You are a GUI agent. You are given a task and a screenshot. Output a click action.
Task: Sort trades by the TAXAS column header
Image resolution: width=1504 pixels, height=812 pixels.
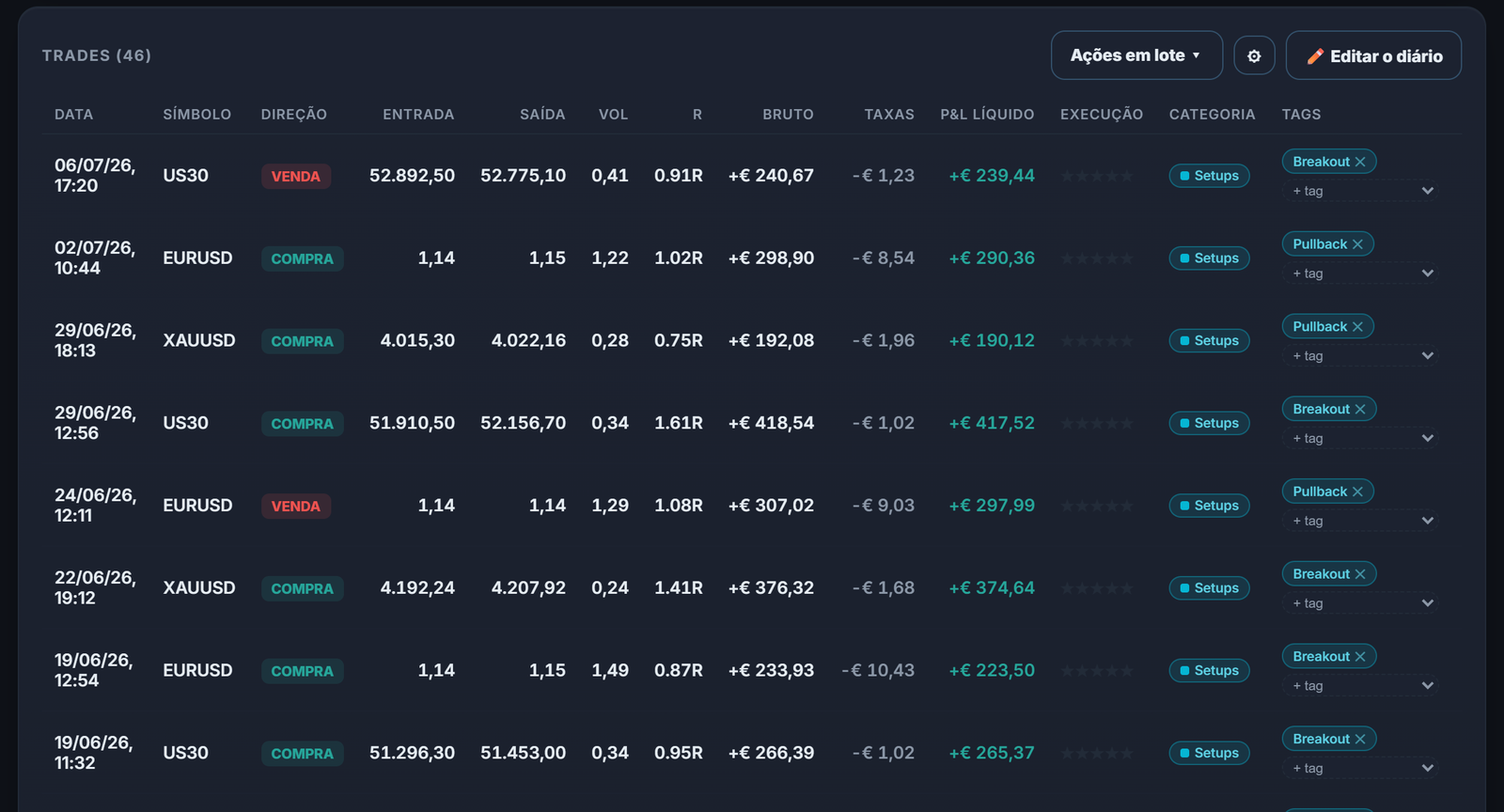889,115
